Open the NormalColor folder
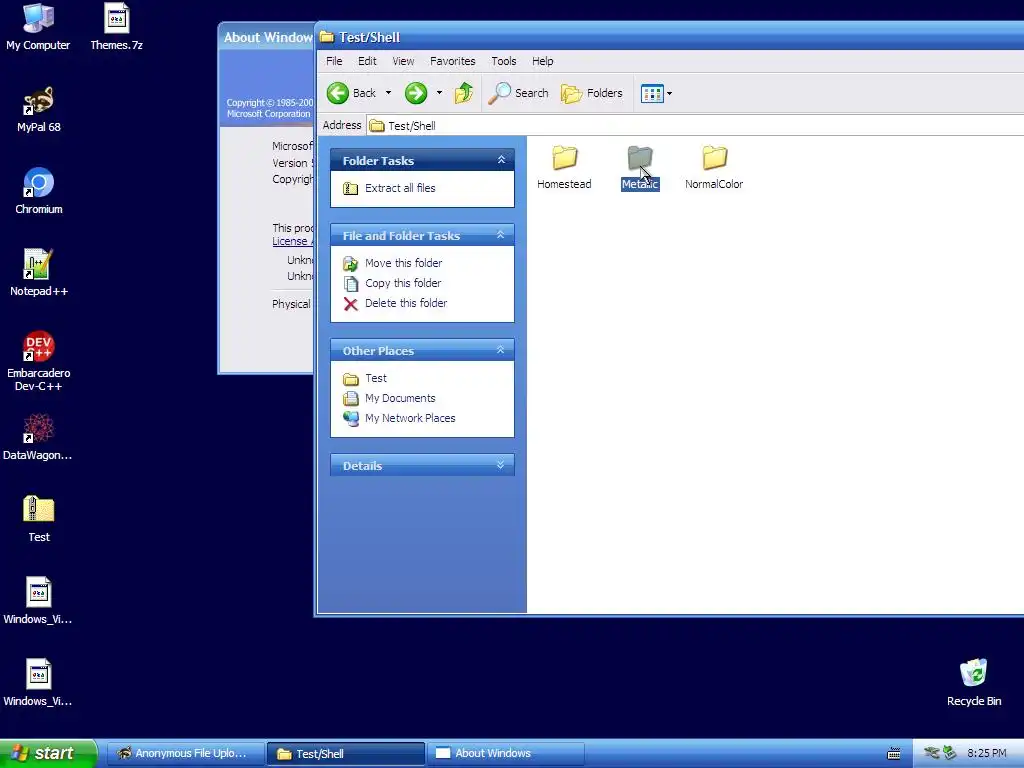 [x=714, y=167]
